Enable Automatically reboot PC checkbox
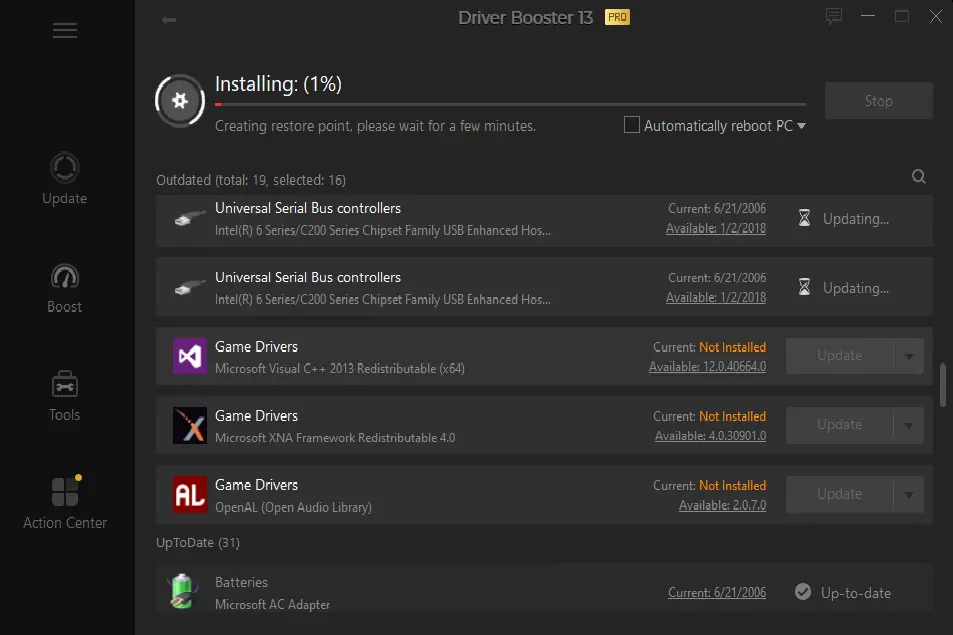The height and width of the screenshot is (635, 953). click(x=631, y=125)
